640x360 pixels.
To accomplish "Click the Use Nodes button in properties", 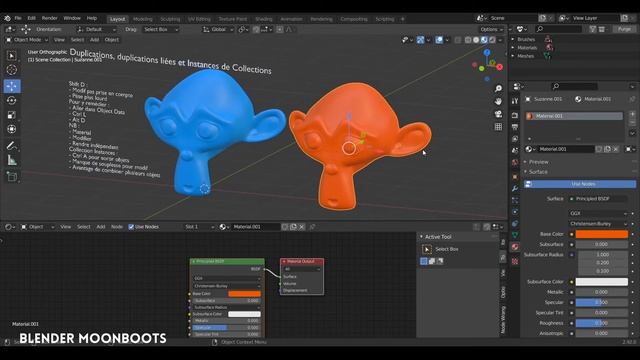I will (580, 184).
